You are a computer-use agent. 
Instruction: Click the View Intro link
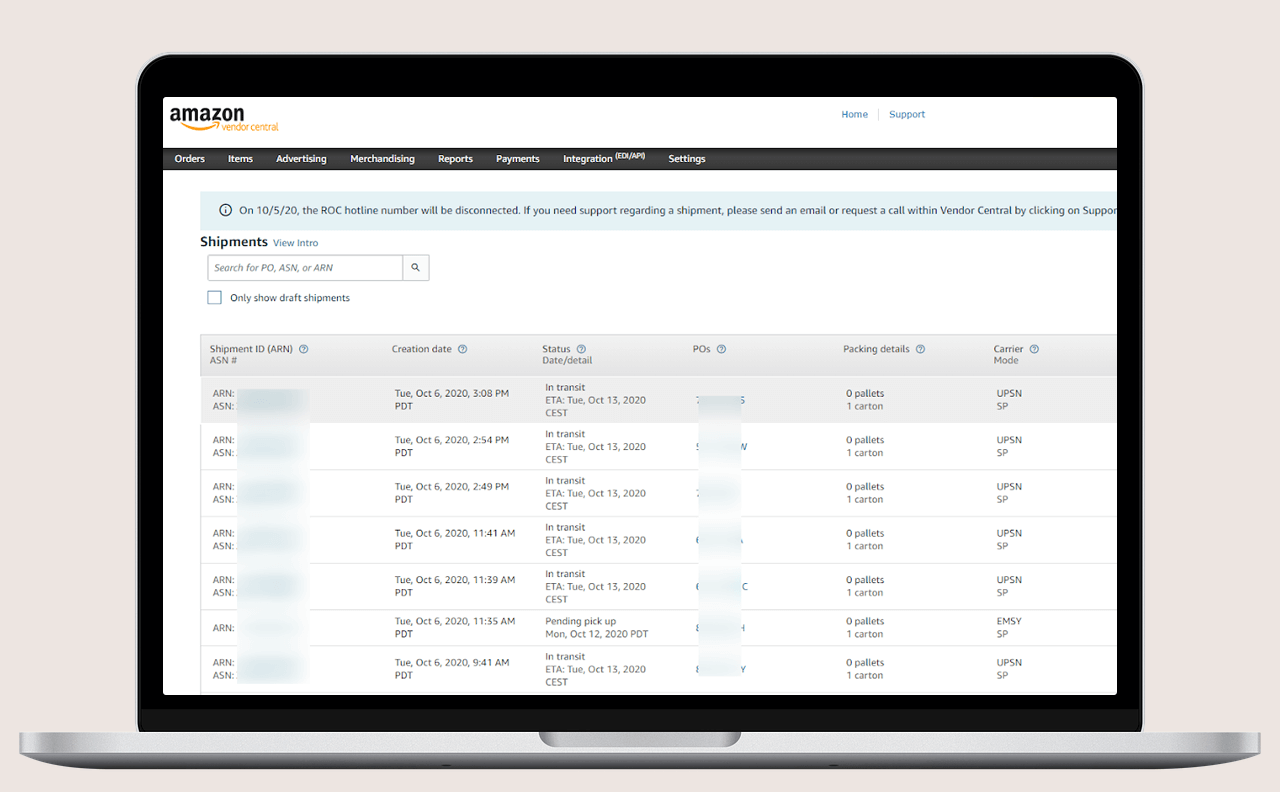coord(295,243)
